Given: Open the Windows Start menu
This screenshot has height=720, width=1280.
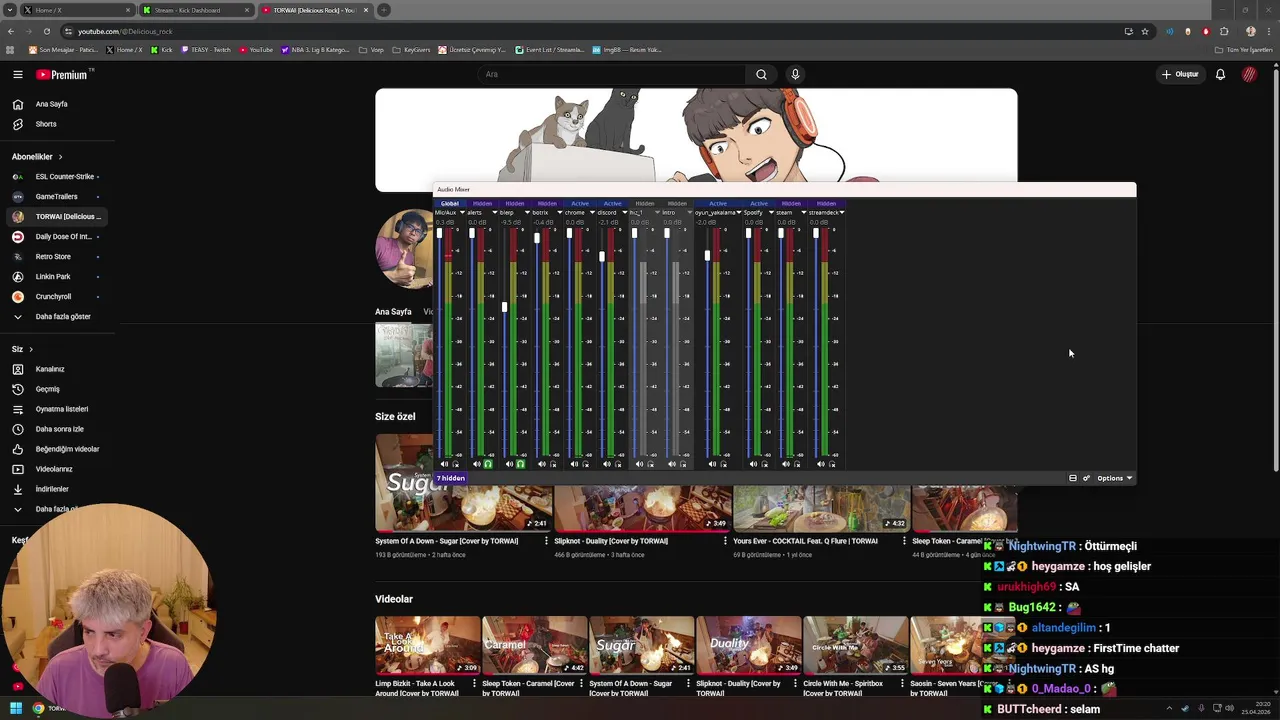Looking at the screenshot, I should point(16,708).
